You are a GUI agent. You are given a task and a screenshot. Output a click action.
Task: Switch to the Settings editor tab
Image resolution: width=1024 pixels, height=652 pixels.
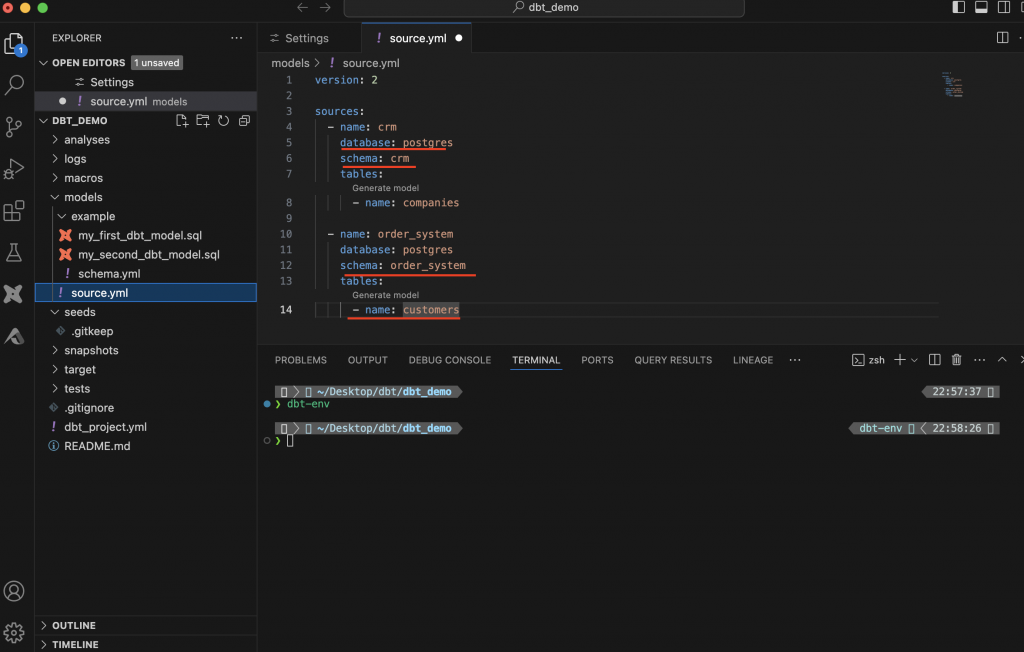pos(306,38)
